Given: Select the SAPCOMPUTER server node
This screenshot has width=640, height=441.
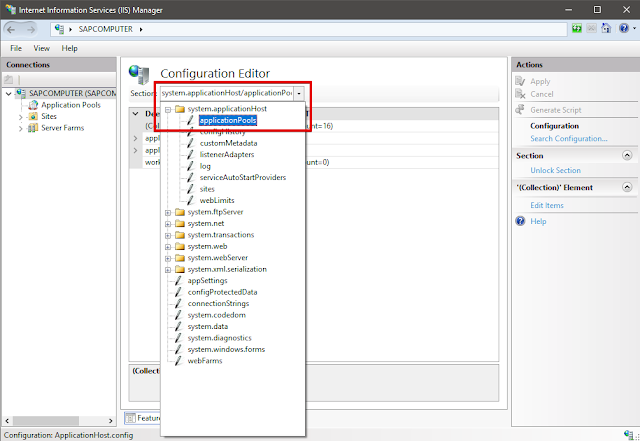Looking at the screenshot, I should (x=72, y=94).
